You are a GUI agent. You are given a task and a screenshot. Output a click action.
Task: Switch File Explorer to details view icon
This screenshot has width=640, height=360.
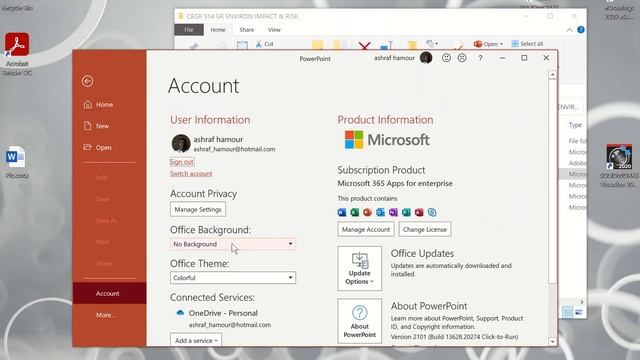point(568,312)
